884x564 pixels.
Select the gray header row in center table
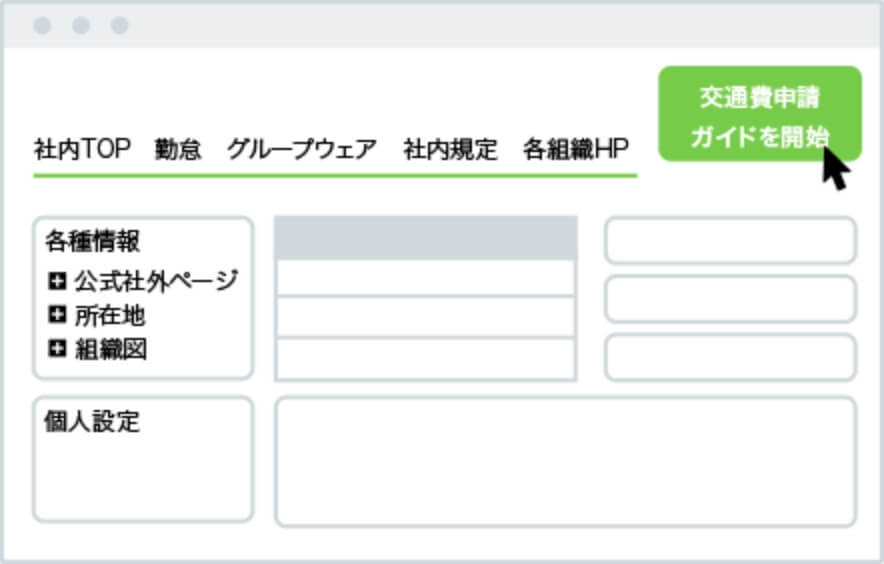tap(426, 237)
